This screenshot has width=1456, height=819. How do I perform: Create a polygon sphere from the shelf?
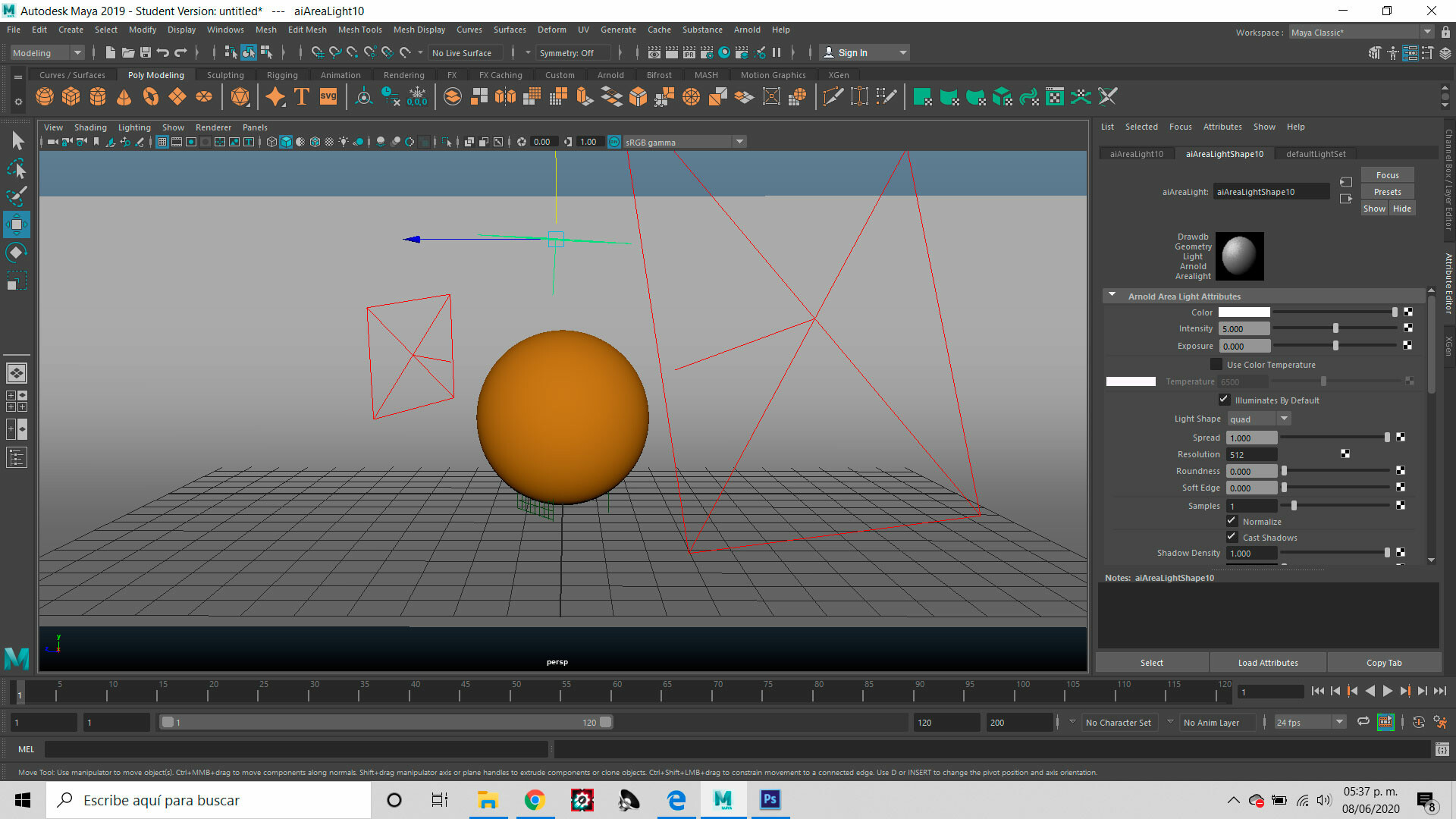click(x=44, y=96)
